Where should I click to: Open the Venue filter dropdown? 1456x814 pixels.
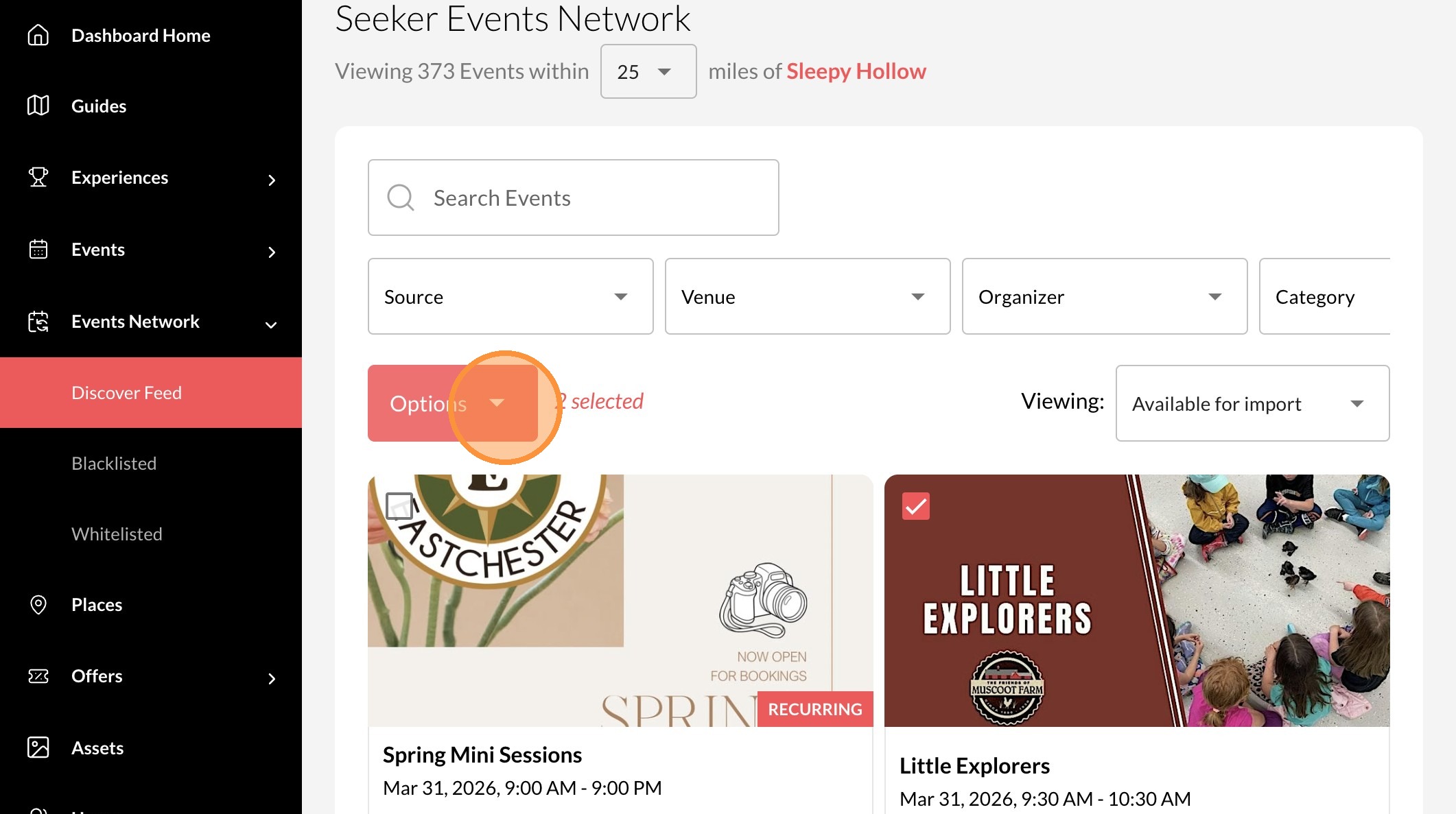pos(807,296)
